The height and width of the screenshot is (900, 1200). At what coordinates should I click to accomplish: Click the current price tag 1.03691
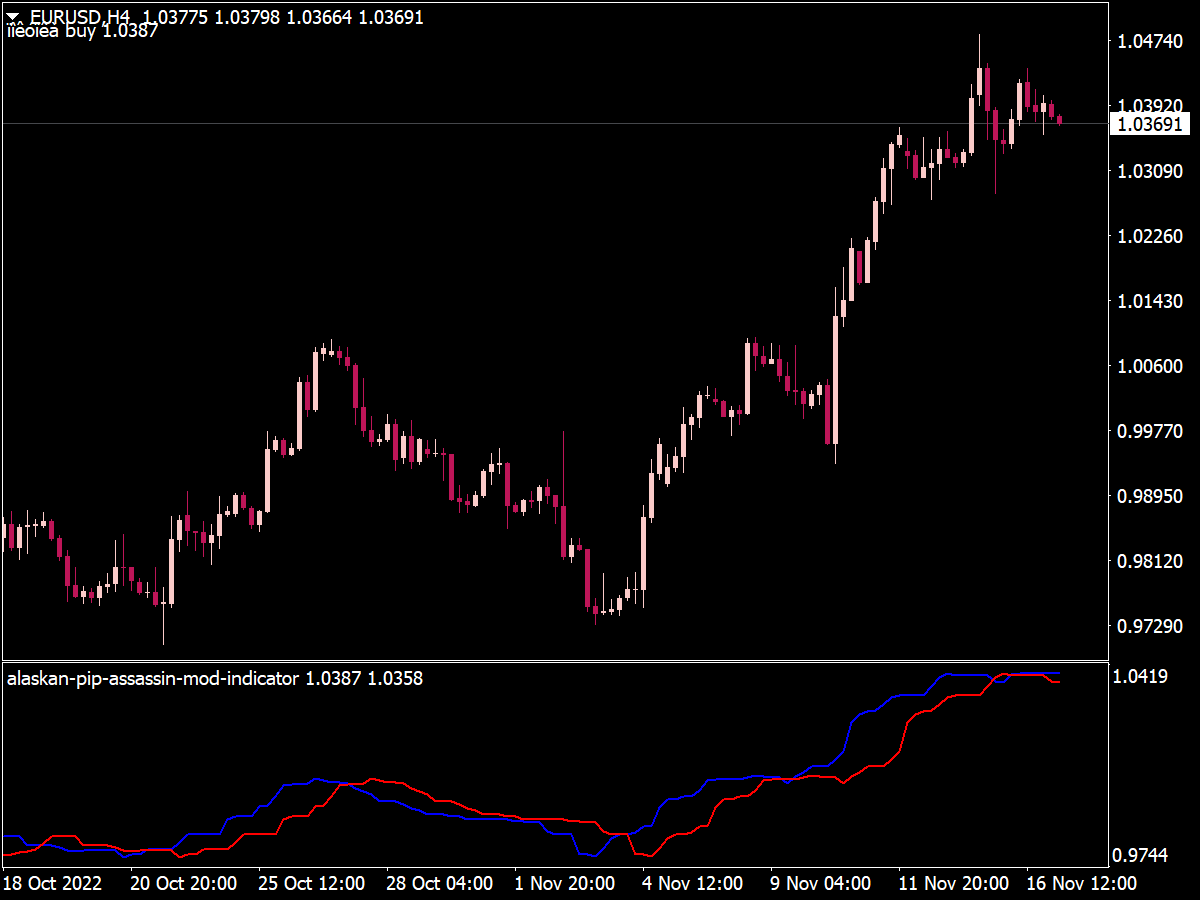coord(1150,125)
